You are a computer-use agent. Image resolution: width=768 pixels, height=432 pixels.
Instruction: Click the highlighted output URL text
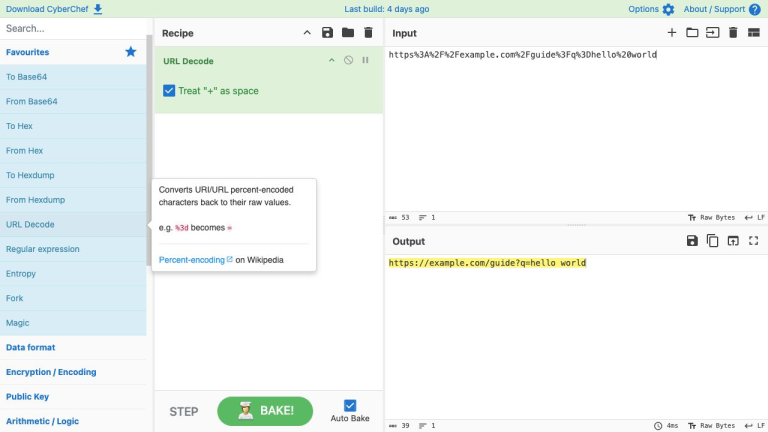[487, 263]
